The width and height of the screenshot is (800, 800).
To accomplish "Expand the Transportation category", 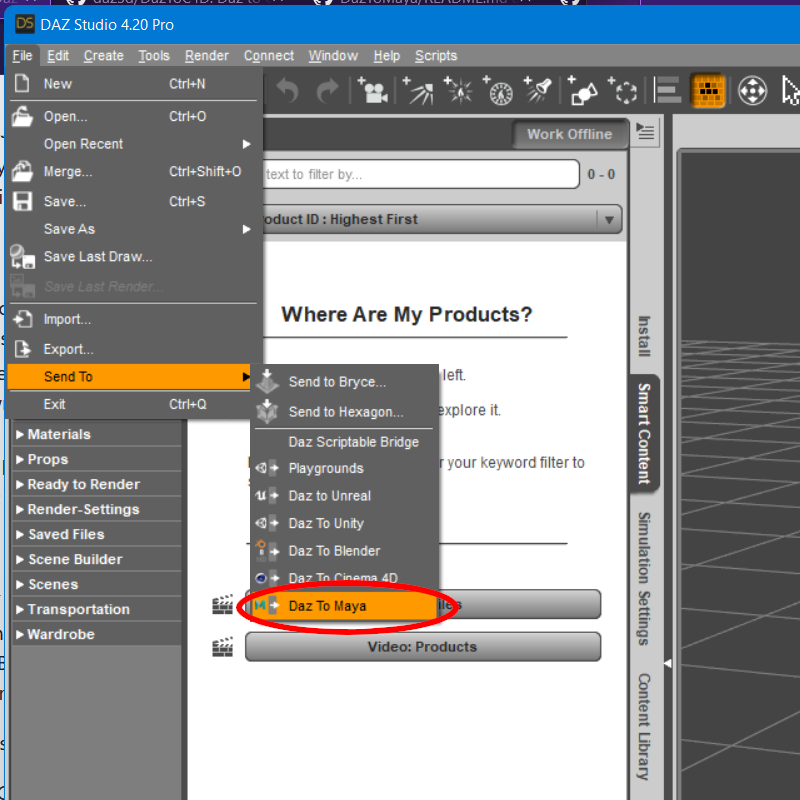I will click(x=96, y=609).
